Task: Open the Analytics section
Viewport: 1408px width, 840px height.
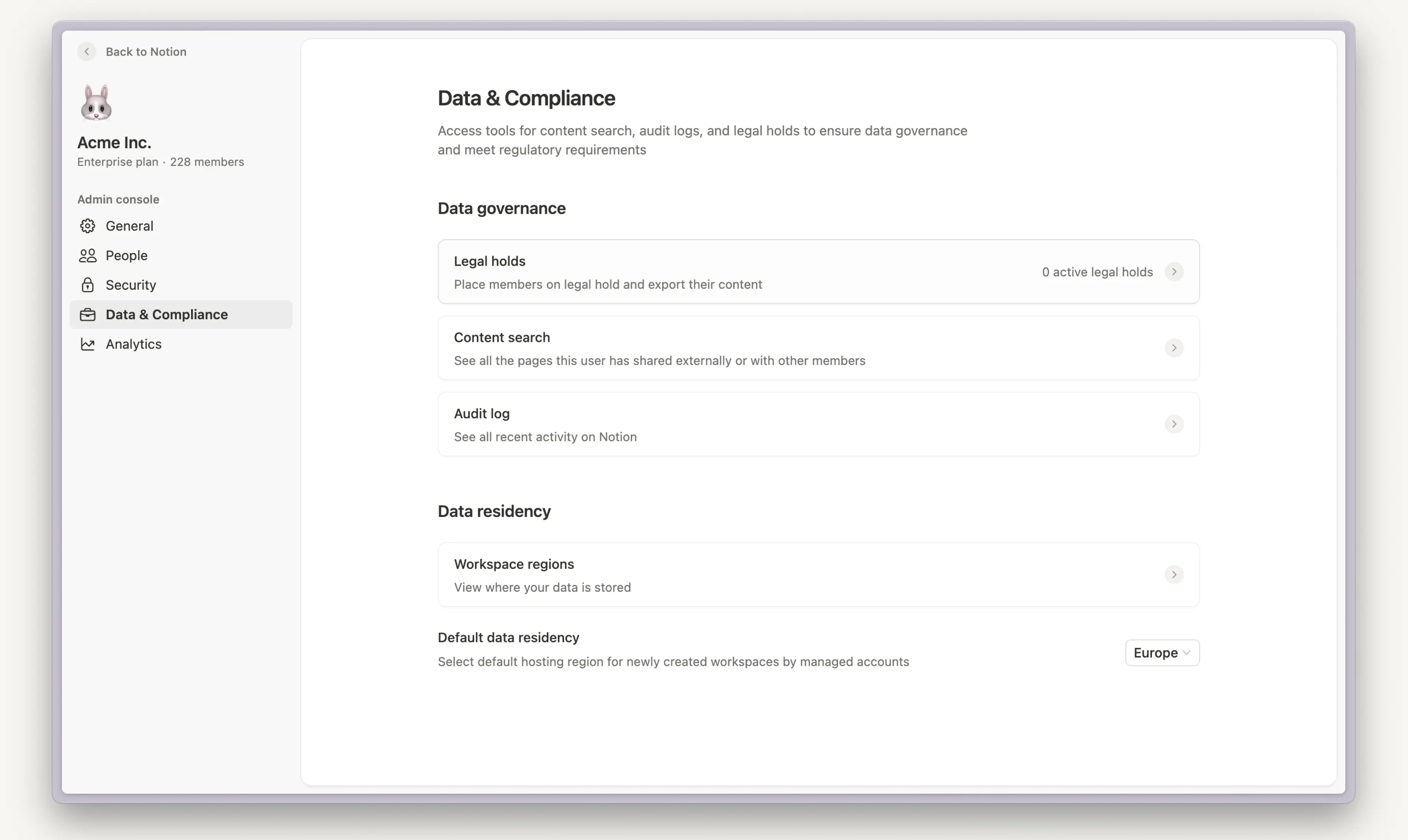Action: coord(133,344)
